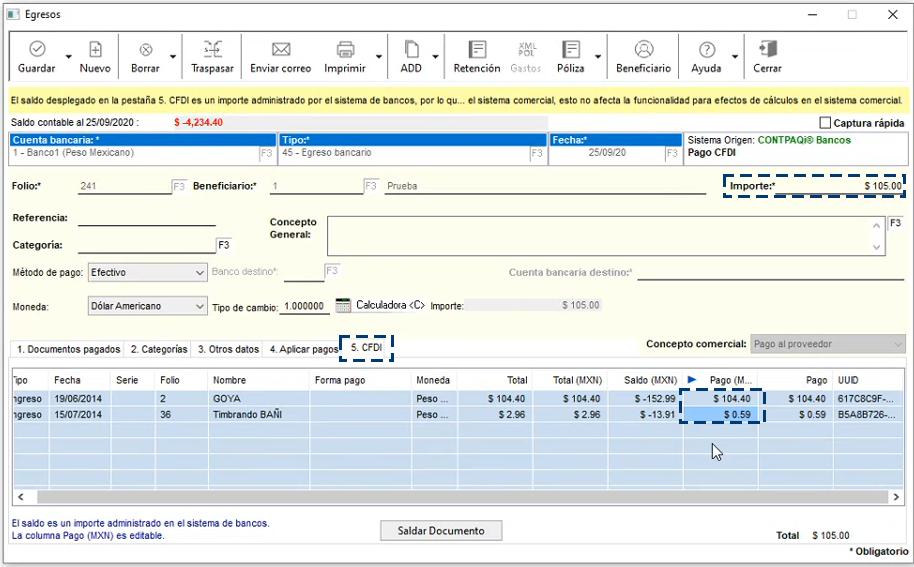
Task: Click the horizontal scrollbar under the grid
Action: (460, 497)
